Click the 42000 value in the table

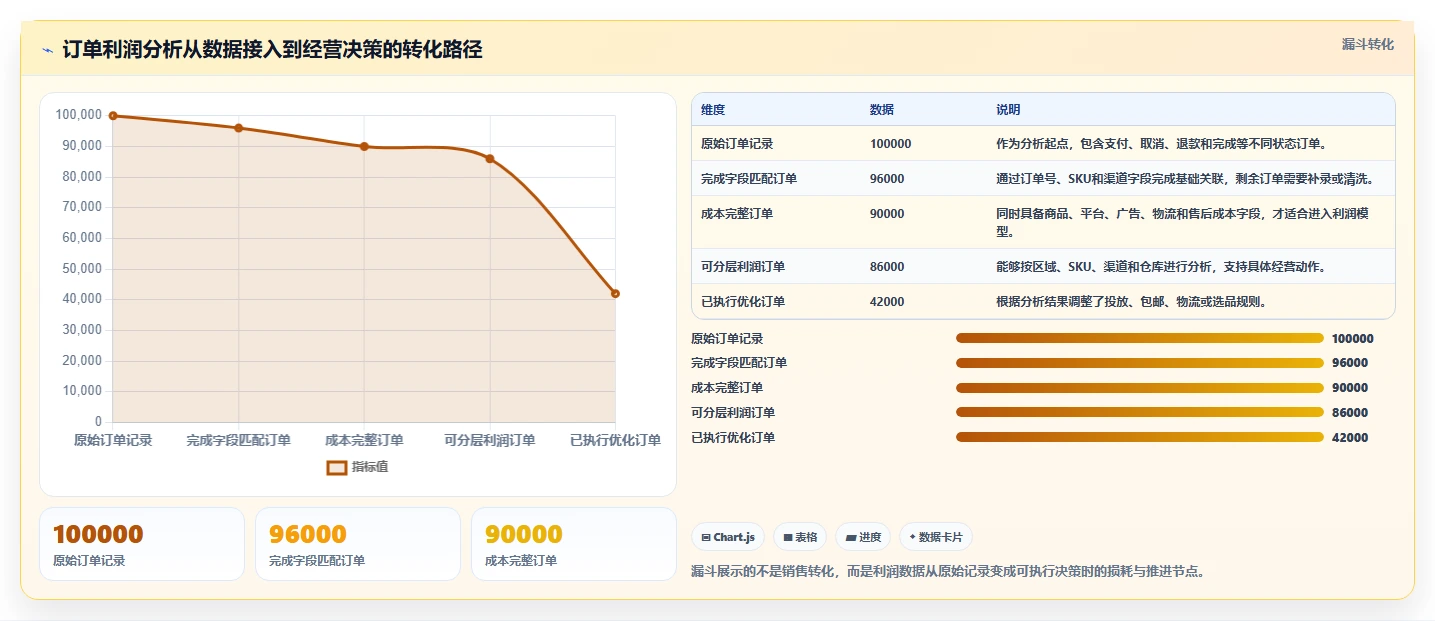point(887,302)
